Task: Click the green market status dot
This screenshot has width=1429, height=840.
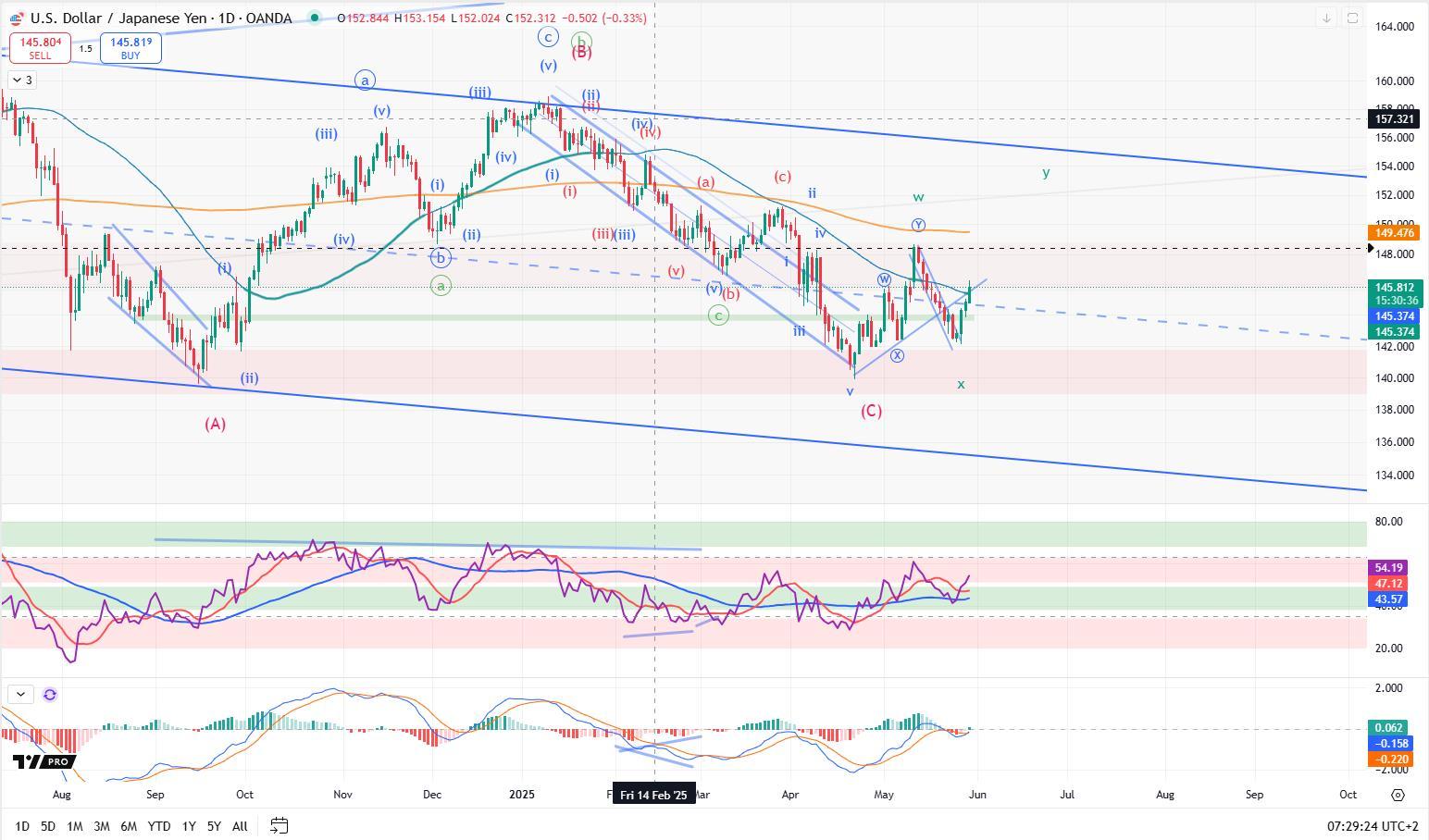Action: (316, 18)
